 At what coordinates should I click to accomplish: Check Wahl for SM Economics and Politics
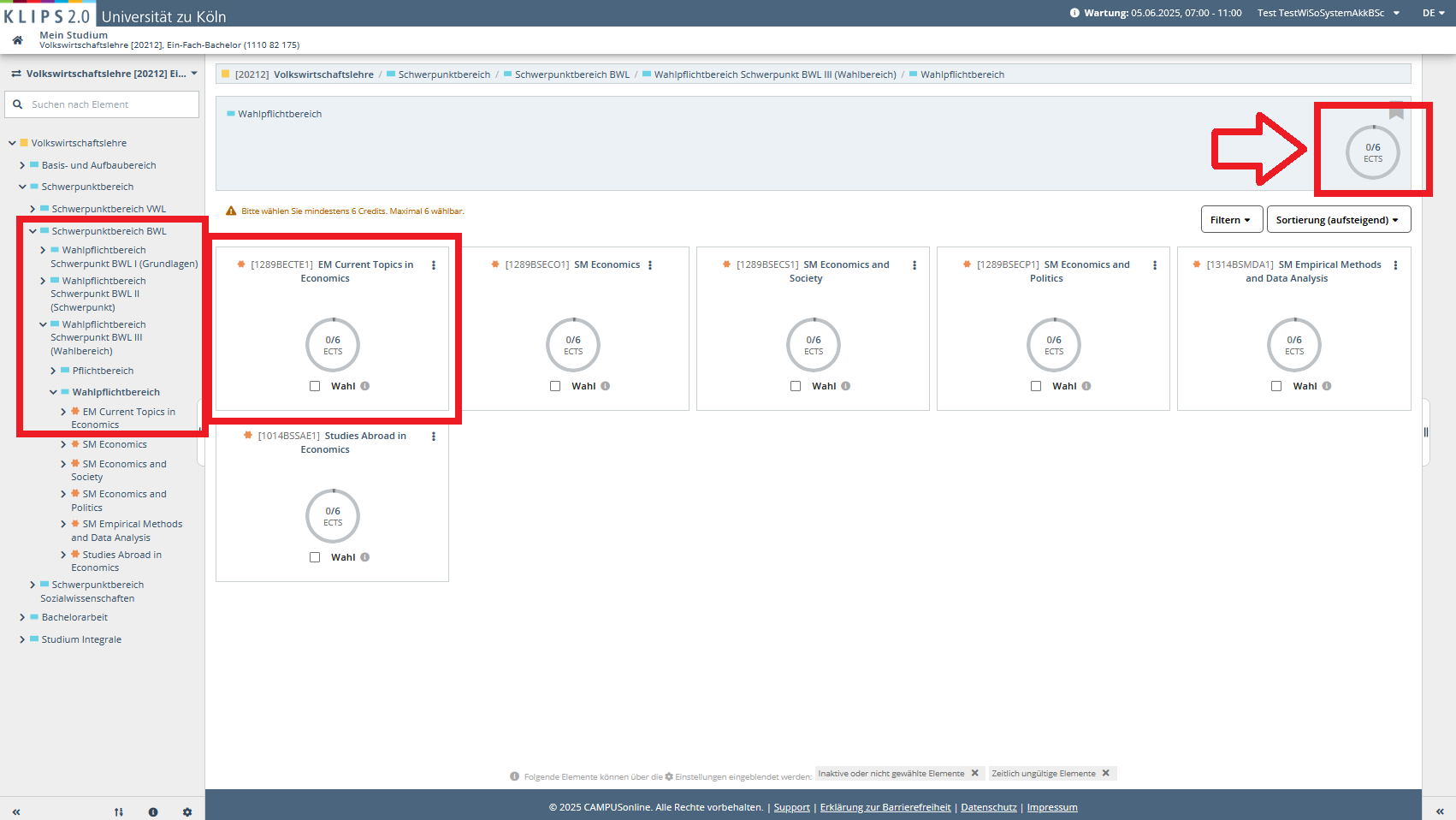pyautogui.click(x=1036, y=386)
